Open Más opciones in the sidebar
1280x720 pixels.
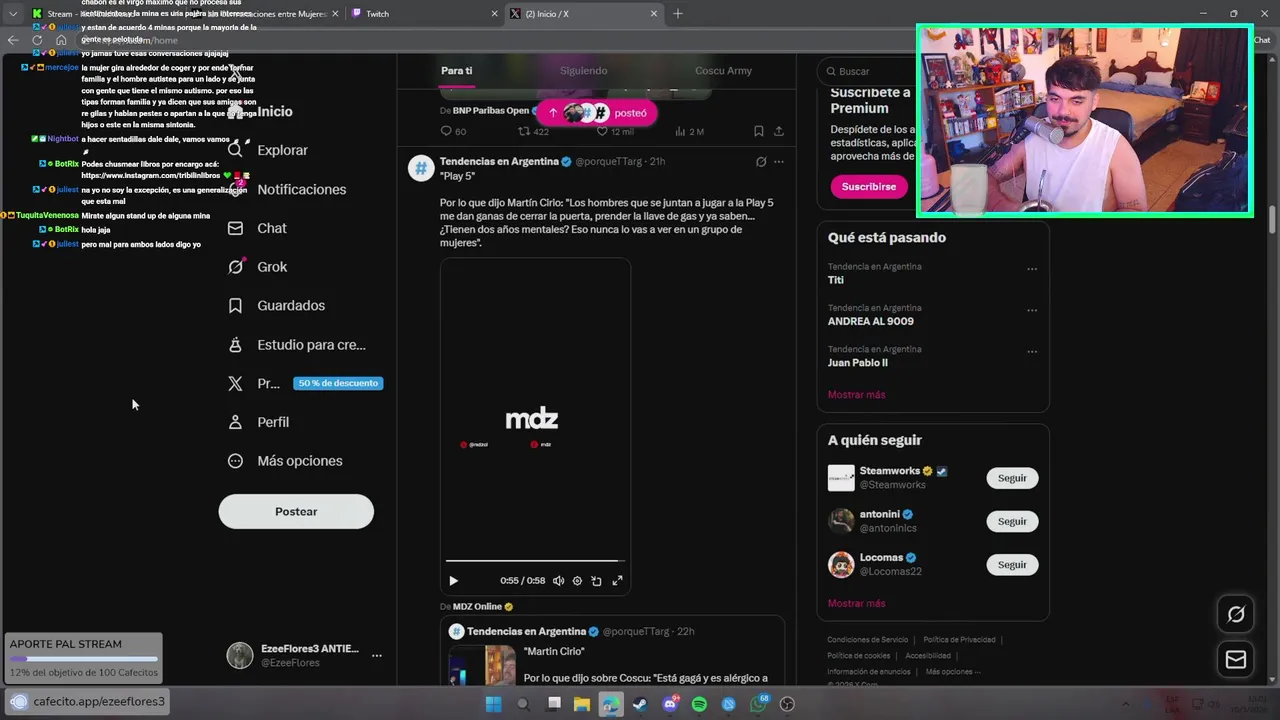[x=285, y=461]
